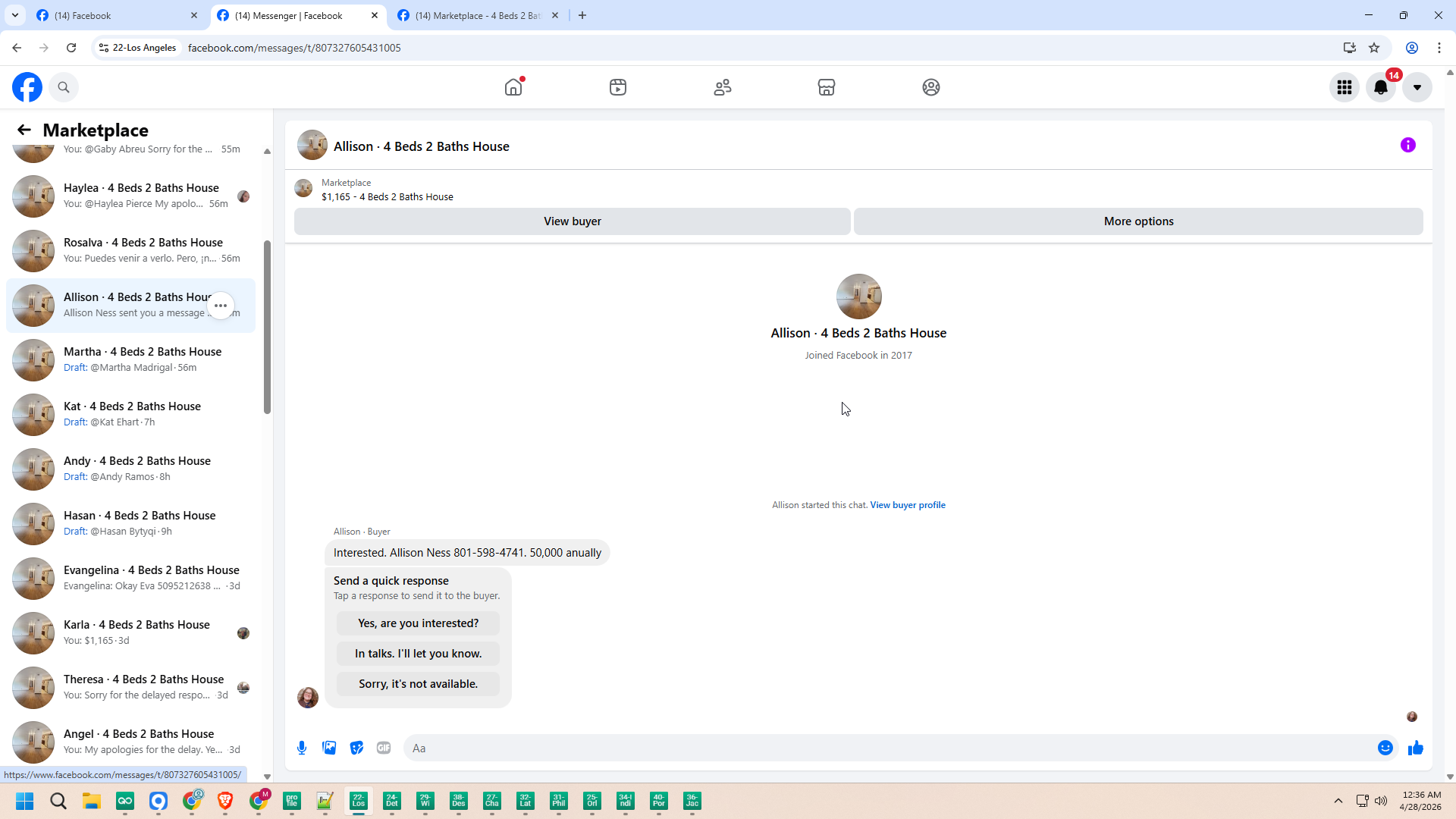Click the More options button

coord(1138,221)
